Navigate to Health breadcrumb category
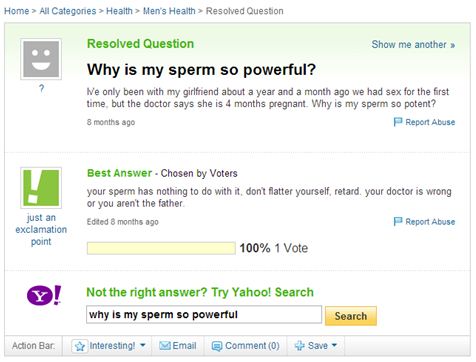476x362 pixels. point(119,11)
